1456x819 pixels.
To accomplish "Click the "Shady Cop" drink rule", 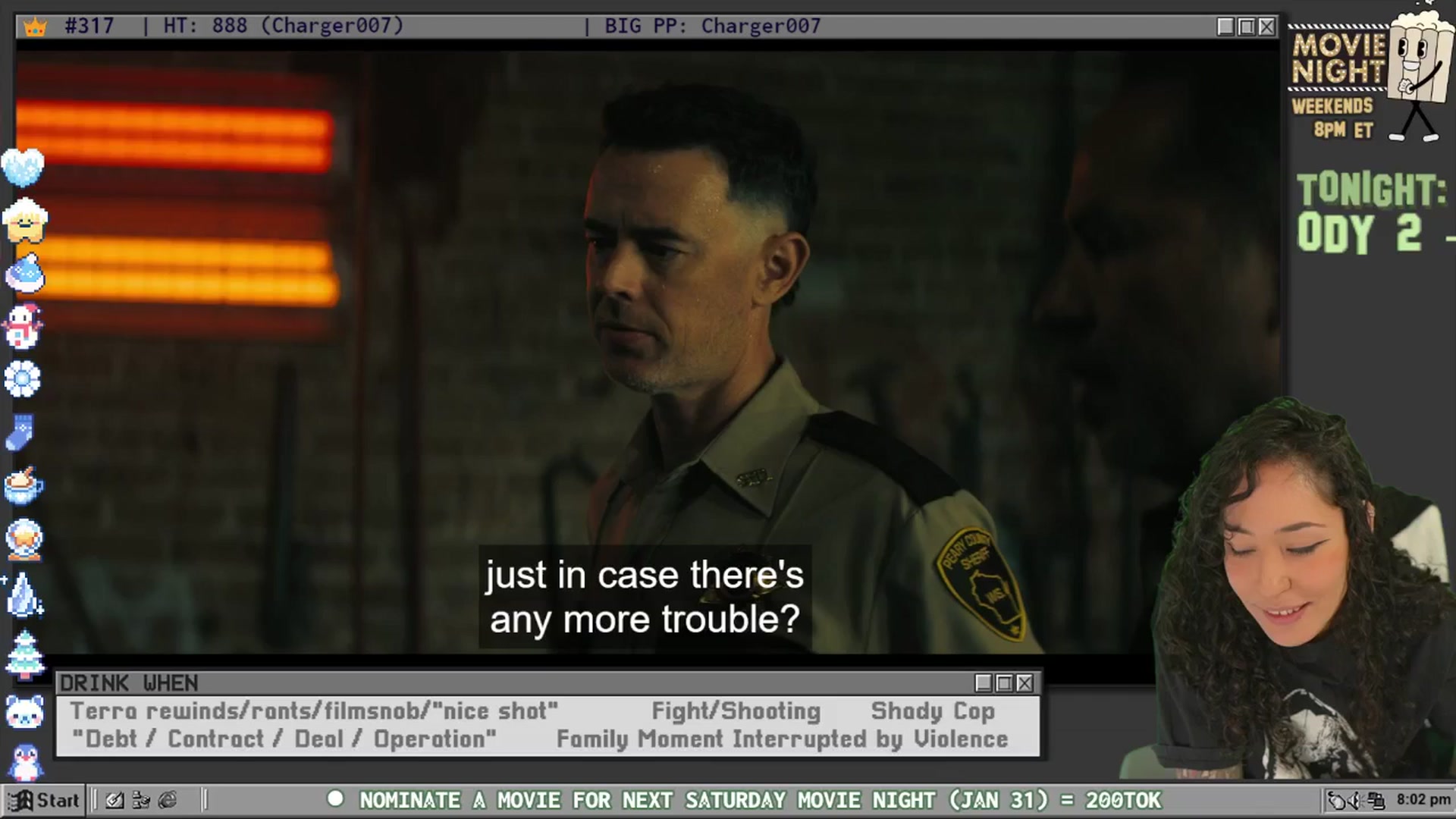I will tap(933, 711).
